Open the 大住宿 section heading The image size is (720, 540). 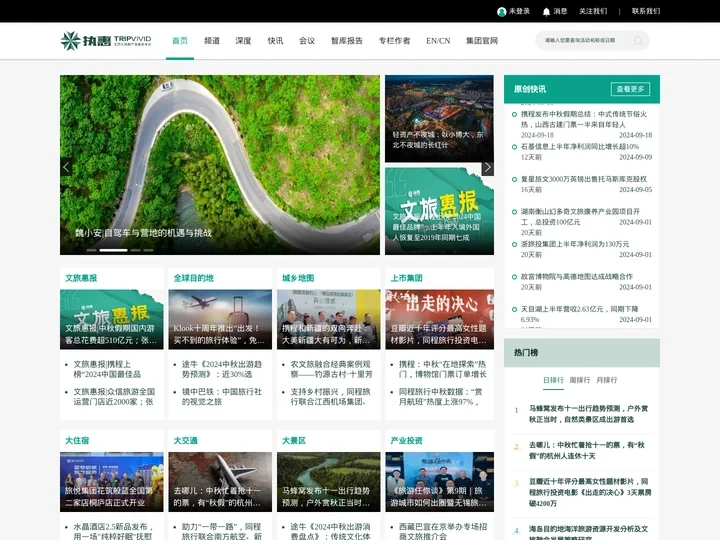[77, 441]
